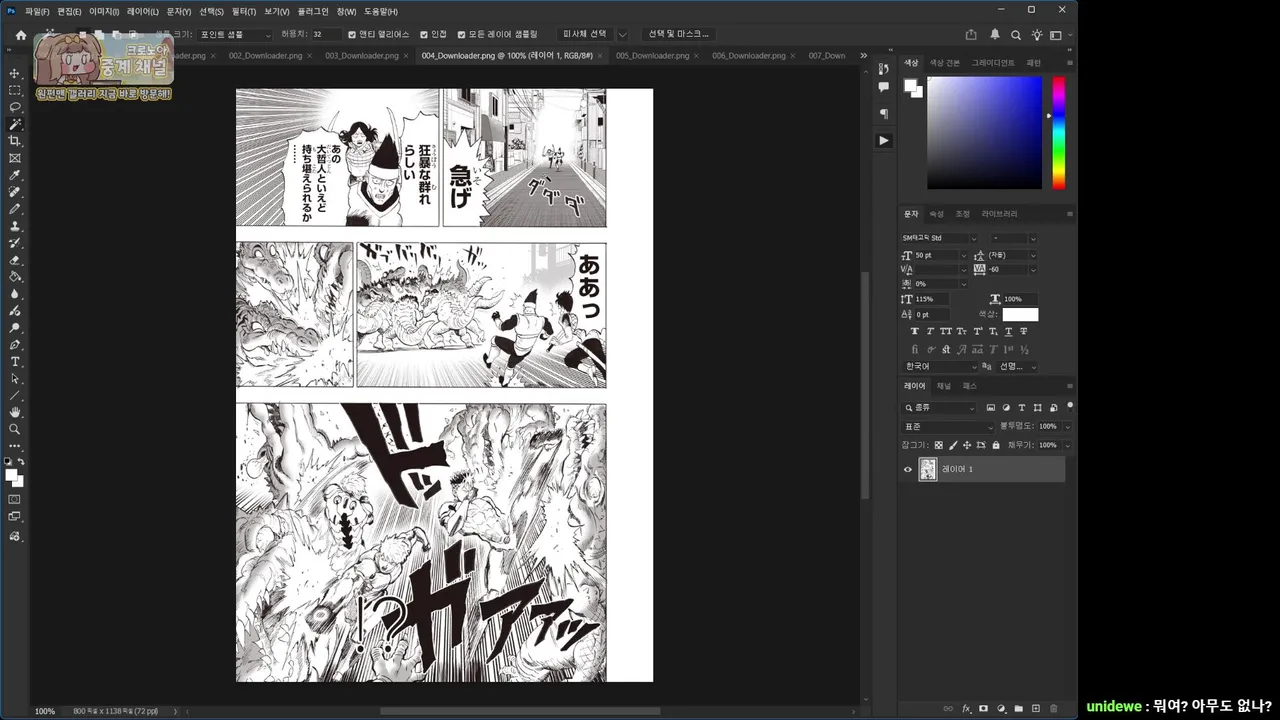Click the 선택 및 마스크 button
This screenshot has width=1280, height=720.
(678, 34)
